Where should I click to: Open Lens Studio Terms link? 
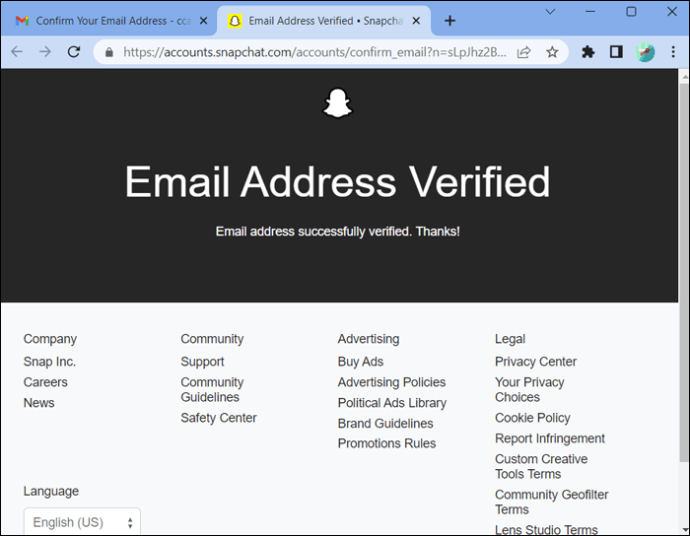click(546, 529)
